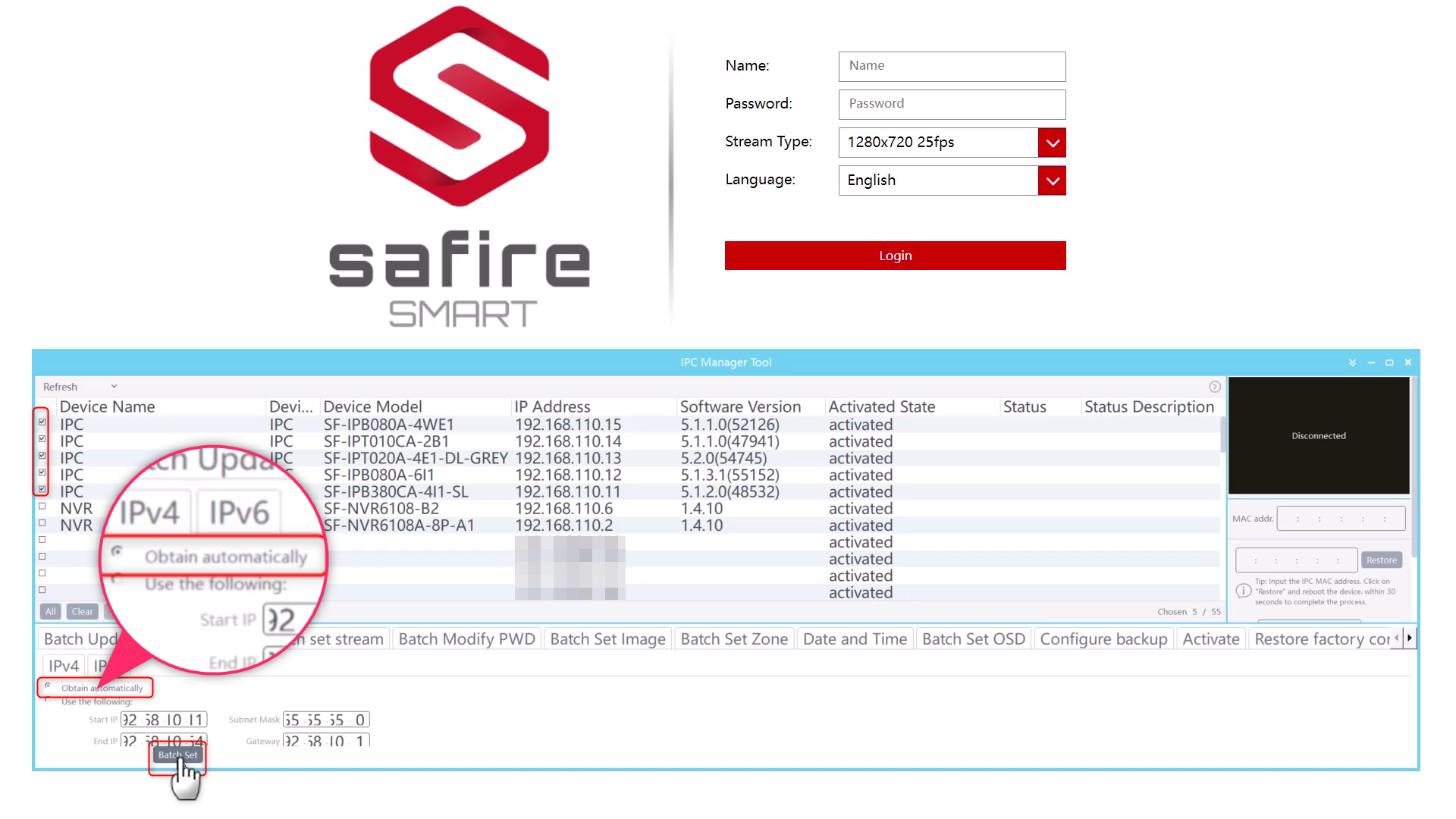This screenshot has height=819, width=1456.
Task: Click the Login button
Action: [895, 256]
